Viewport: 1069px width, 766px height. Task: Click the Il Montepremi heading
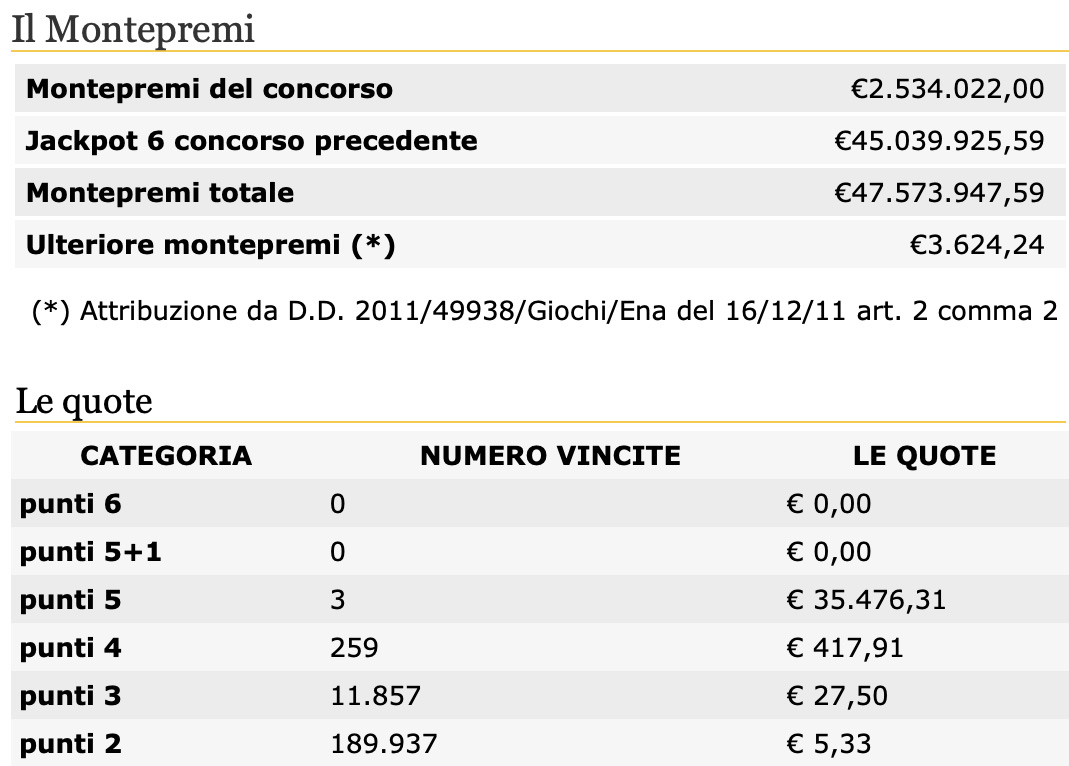coord(134,29)
